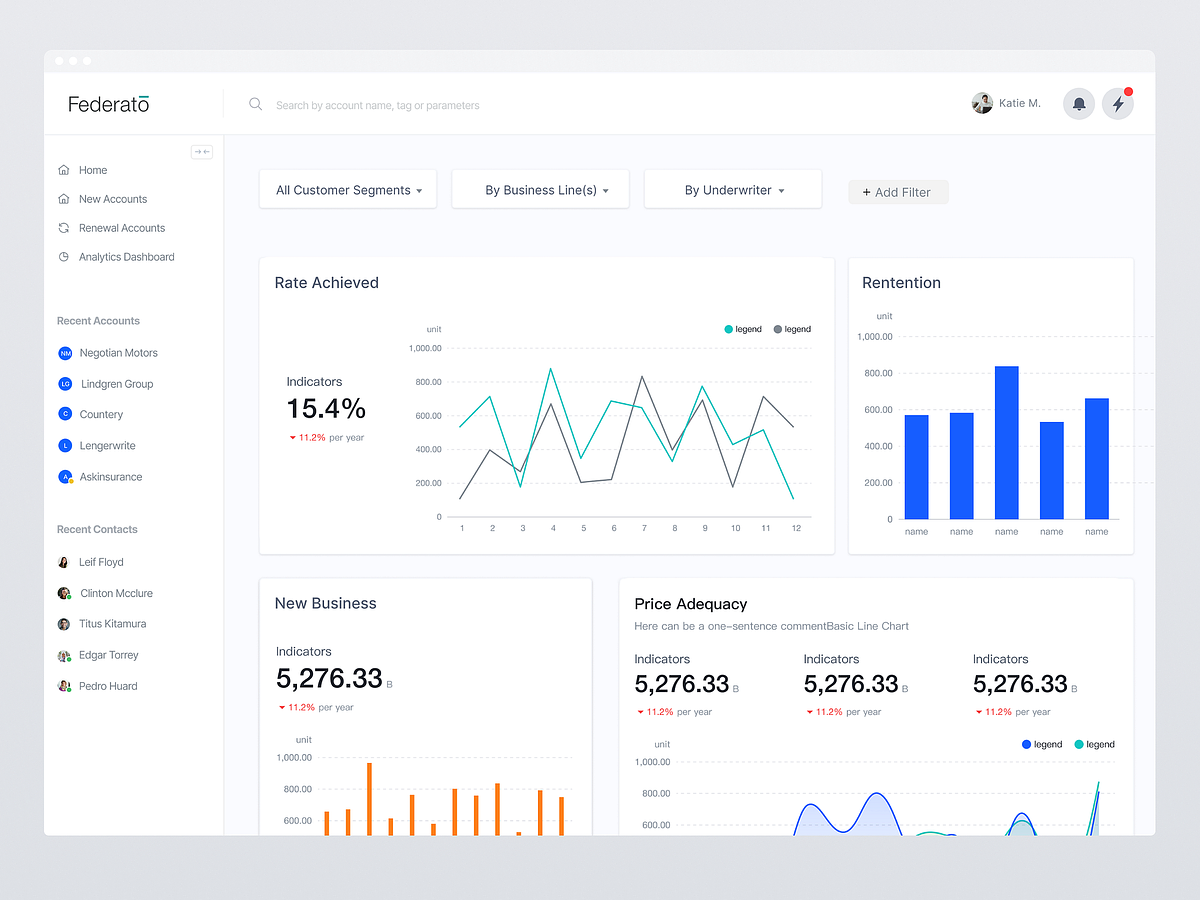Click the Renewal Accounts refresh icon
This screenshot has width=1200, height=900.
pos(64,228)
